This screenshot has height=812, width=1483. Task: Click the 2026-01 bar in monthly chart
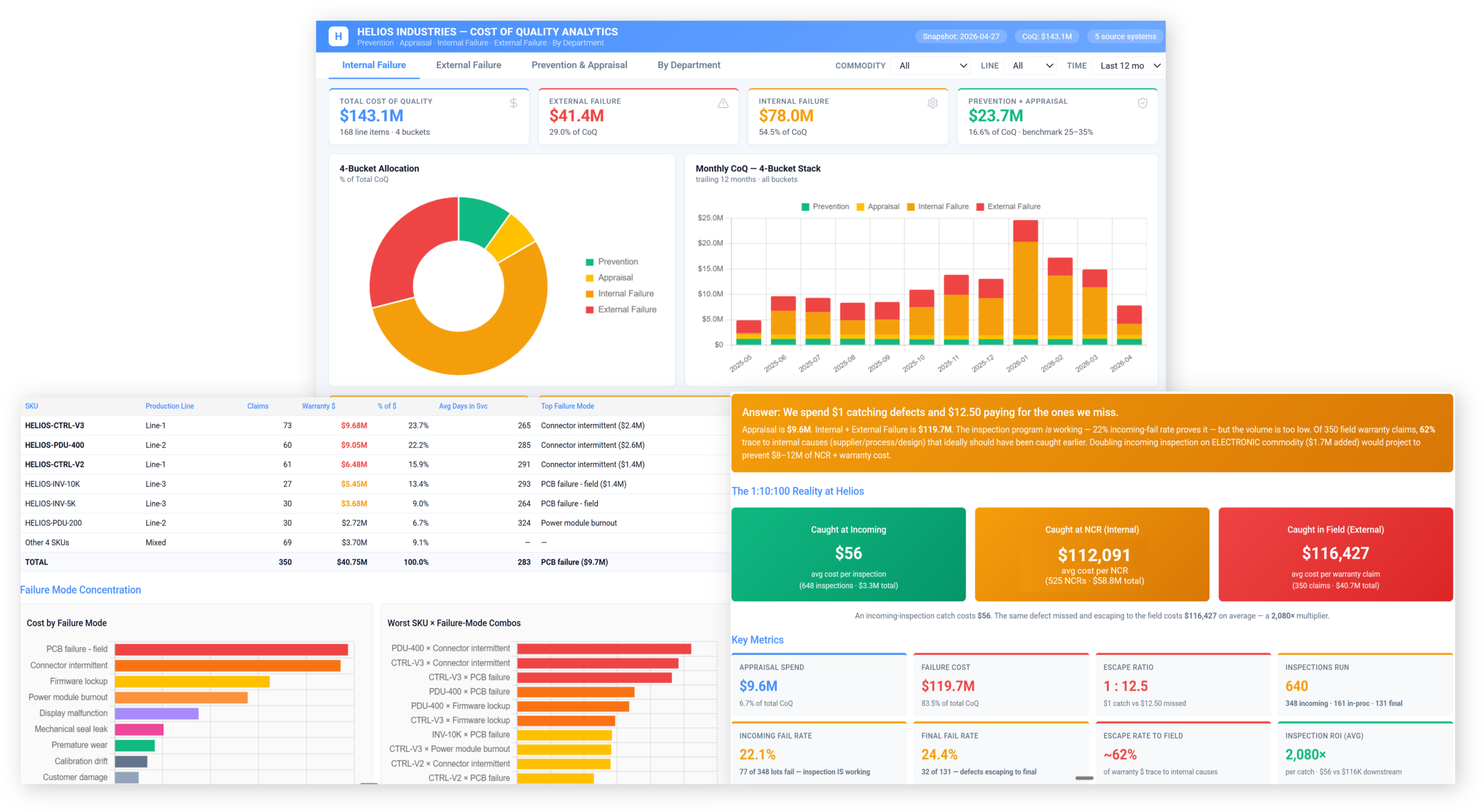(x=1025, y=283)
